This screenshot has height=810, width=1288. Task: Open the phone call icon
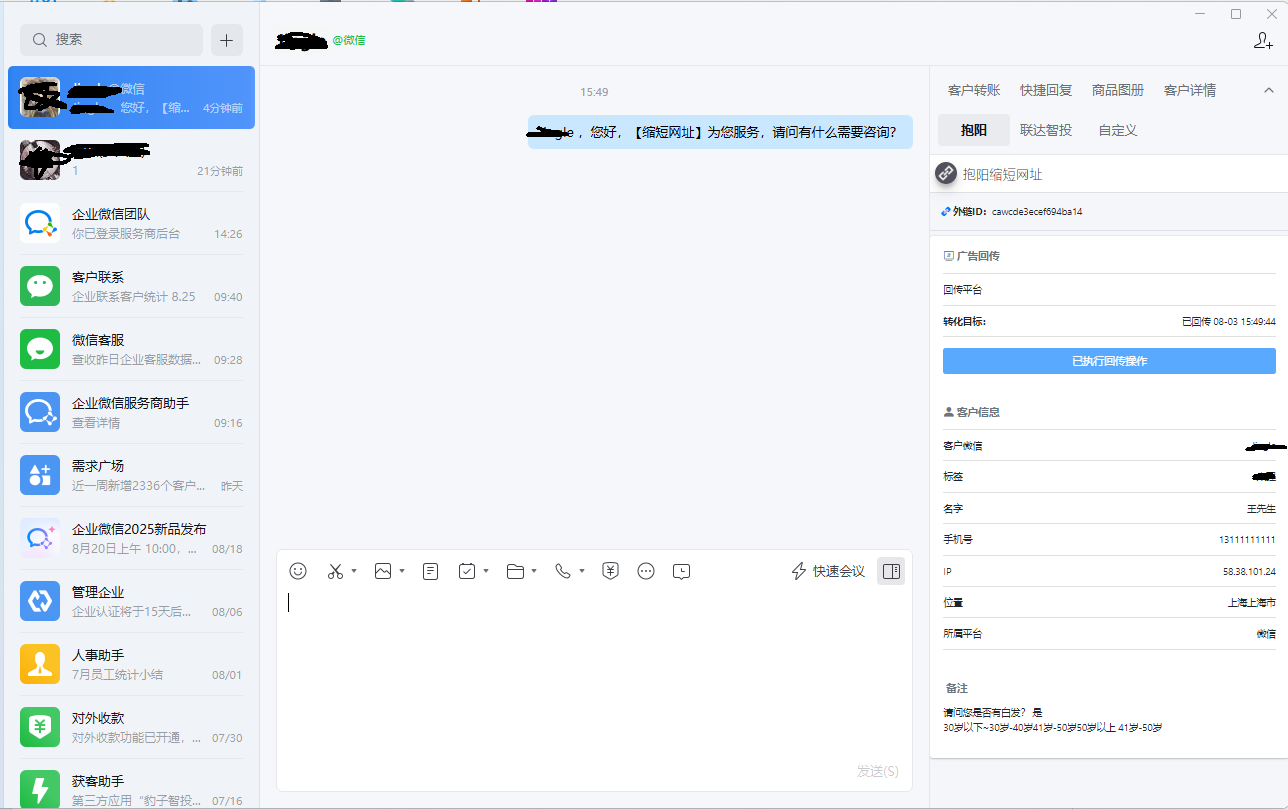tap(563, 571)
